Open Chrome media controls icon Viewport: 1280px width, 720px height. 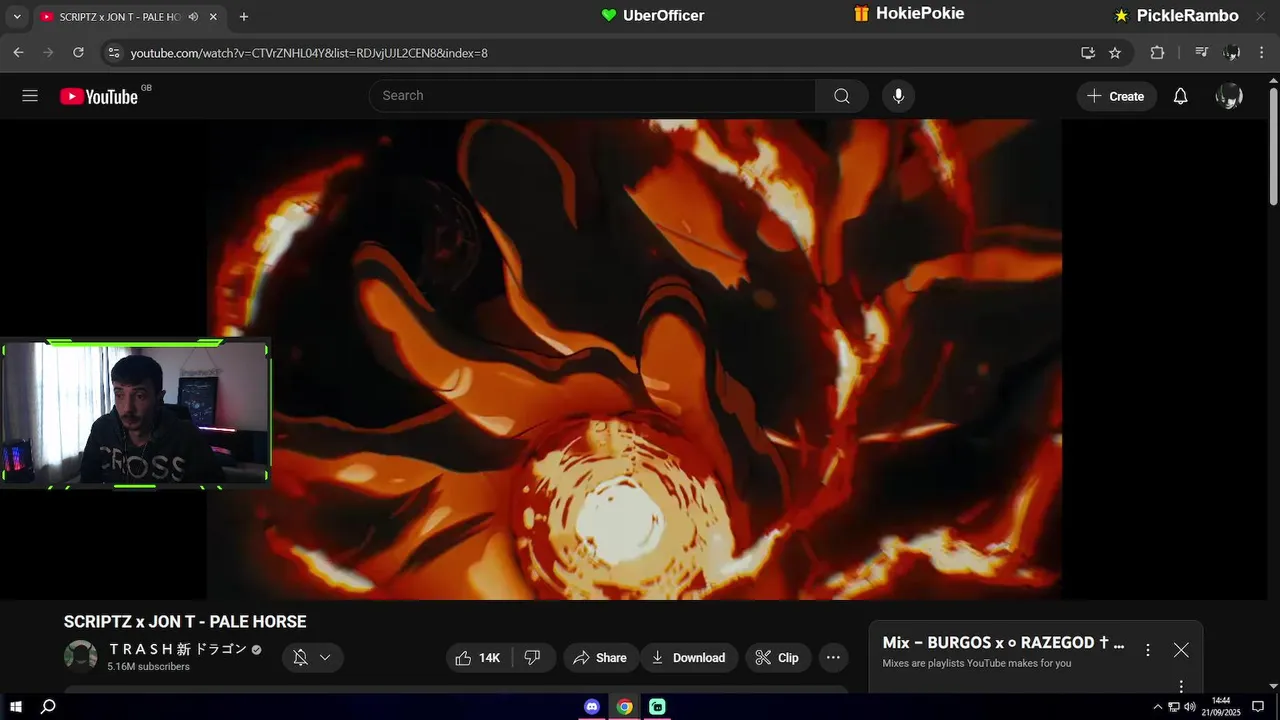coord(1202,53)
